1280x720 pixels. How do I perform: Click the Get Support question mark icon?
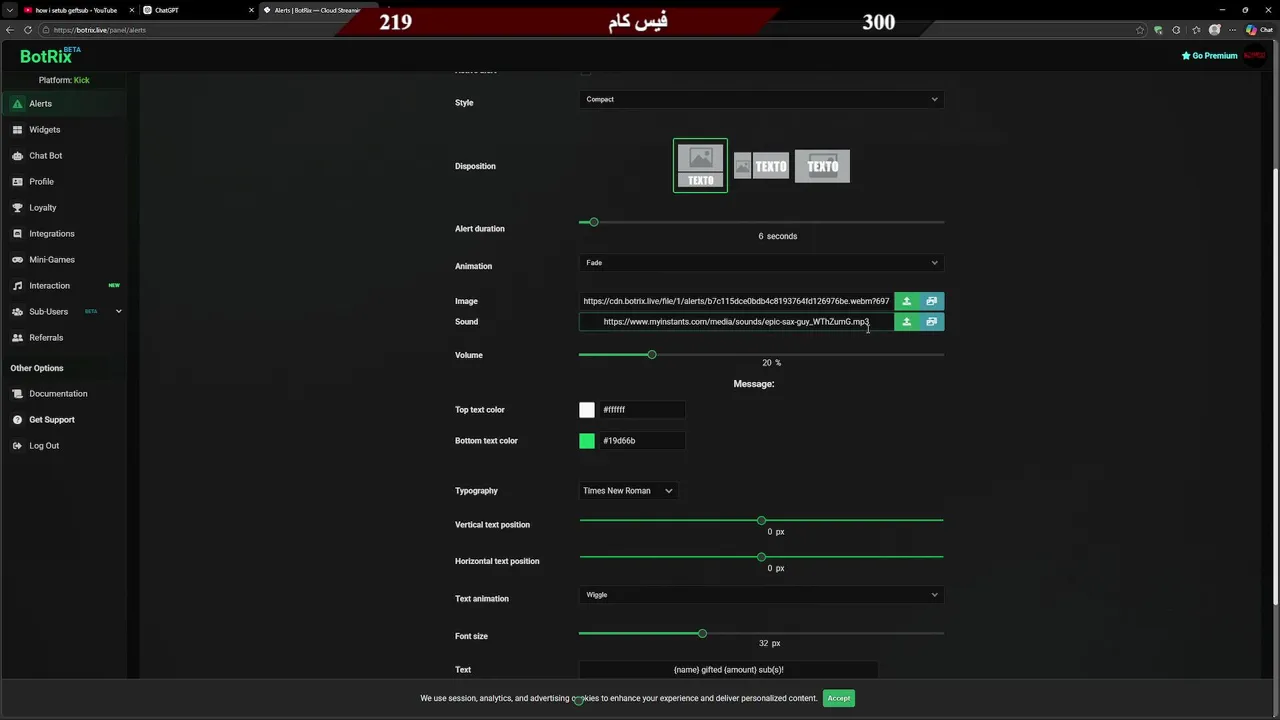click(x=18, y=420)
